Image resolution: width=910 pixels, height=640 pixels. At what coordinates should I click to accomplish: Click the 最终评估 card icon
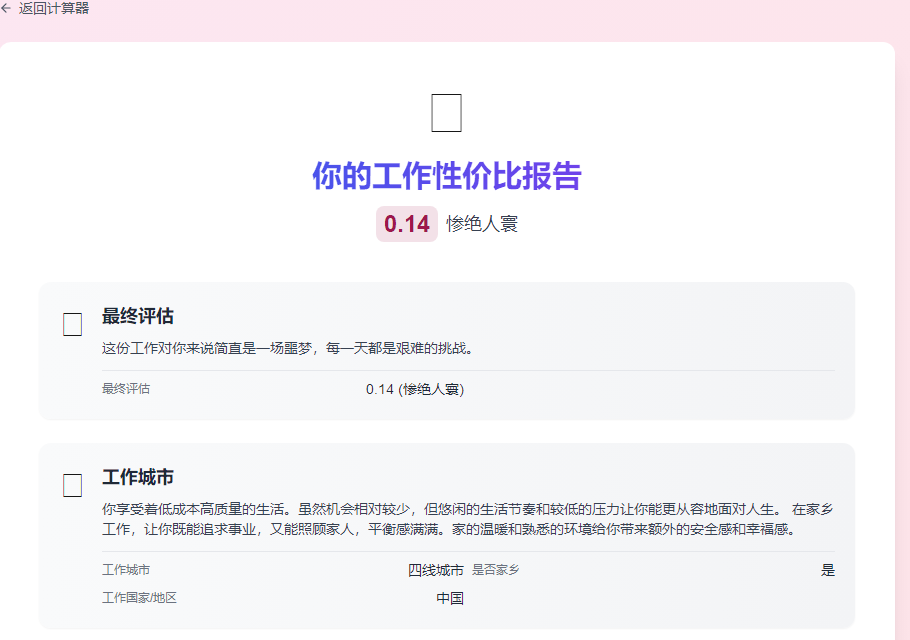[71, 324]
